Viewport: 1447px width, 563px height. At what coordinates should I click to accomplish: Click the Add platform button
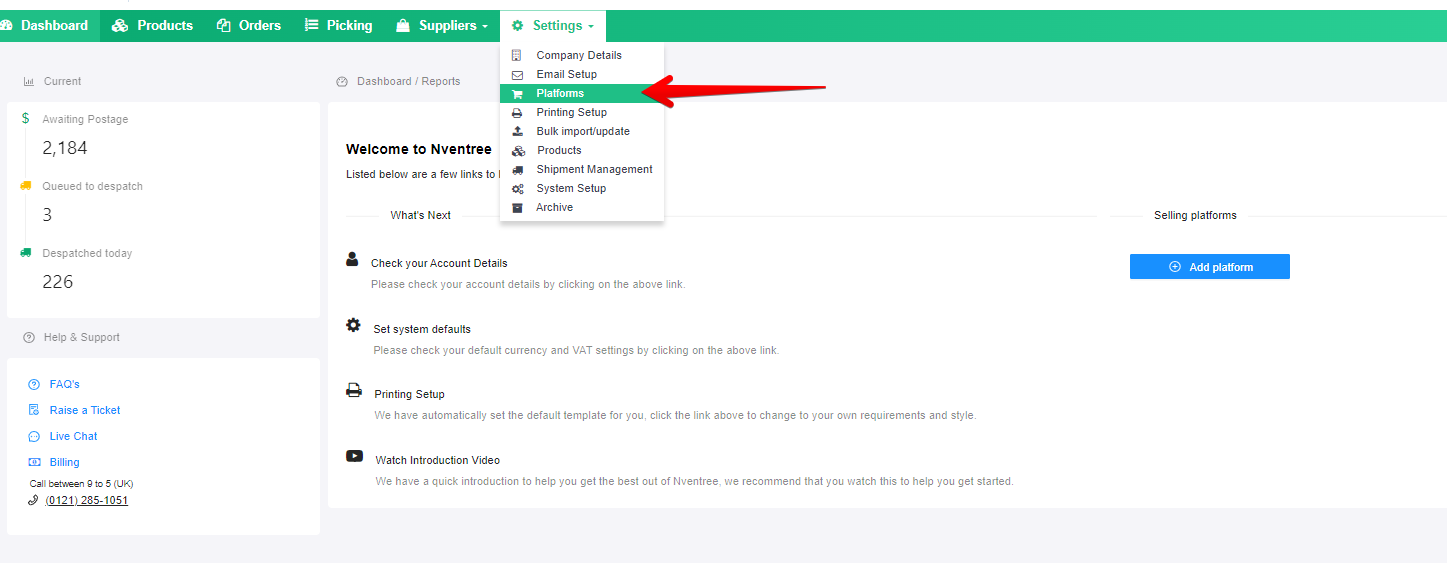coord(1210,267)
